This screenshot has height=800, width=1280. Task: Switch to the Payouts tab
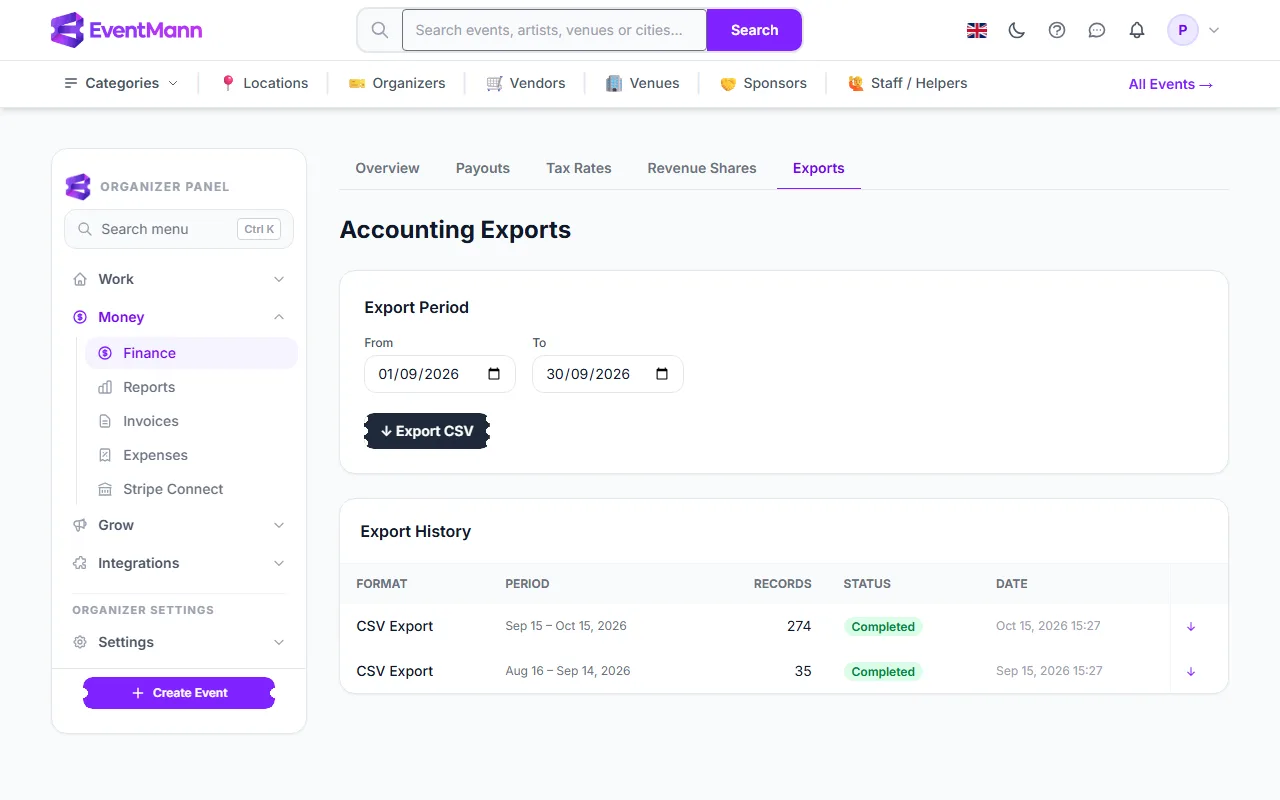click(483, 168)
